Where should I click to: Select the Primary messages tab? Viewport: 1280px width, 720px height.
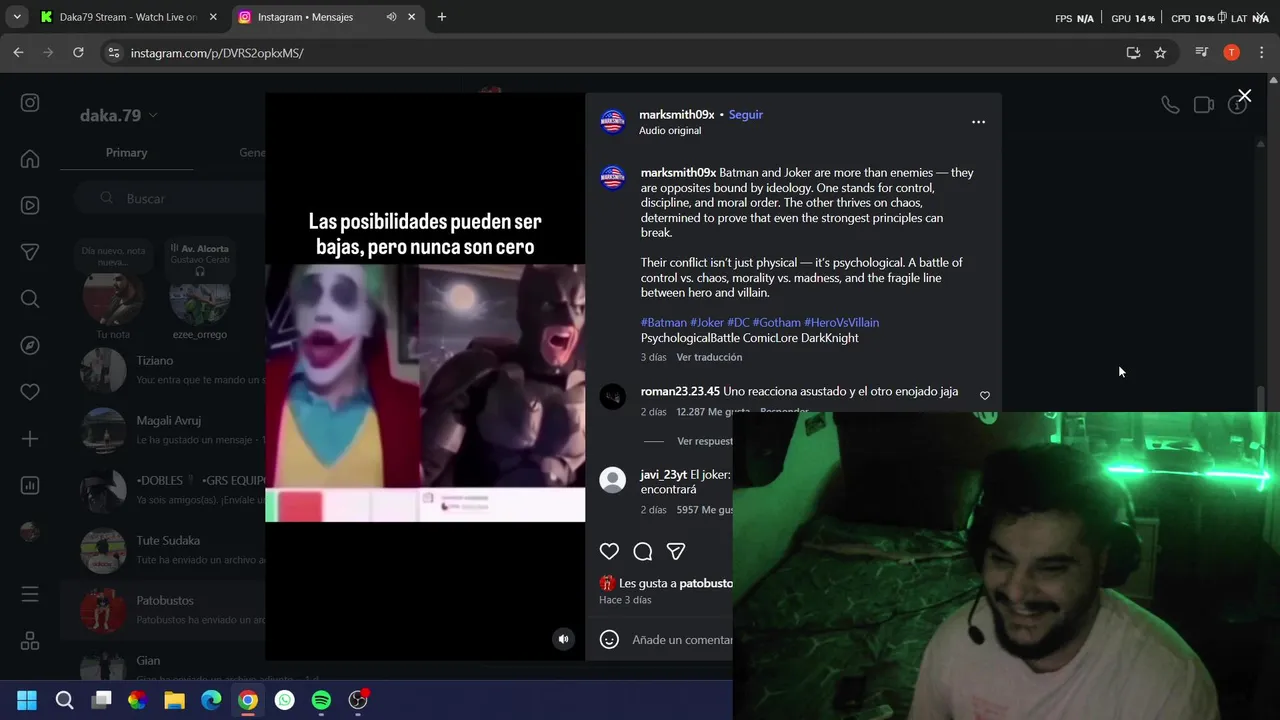pyautogui.click(x=126, y=152)
